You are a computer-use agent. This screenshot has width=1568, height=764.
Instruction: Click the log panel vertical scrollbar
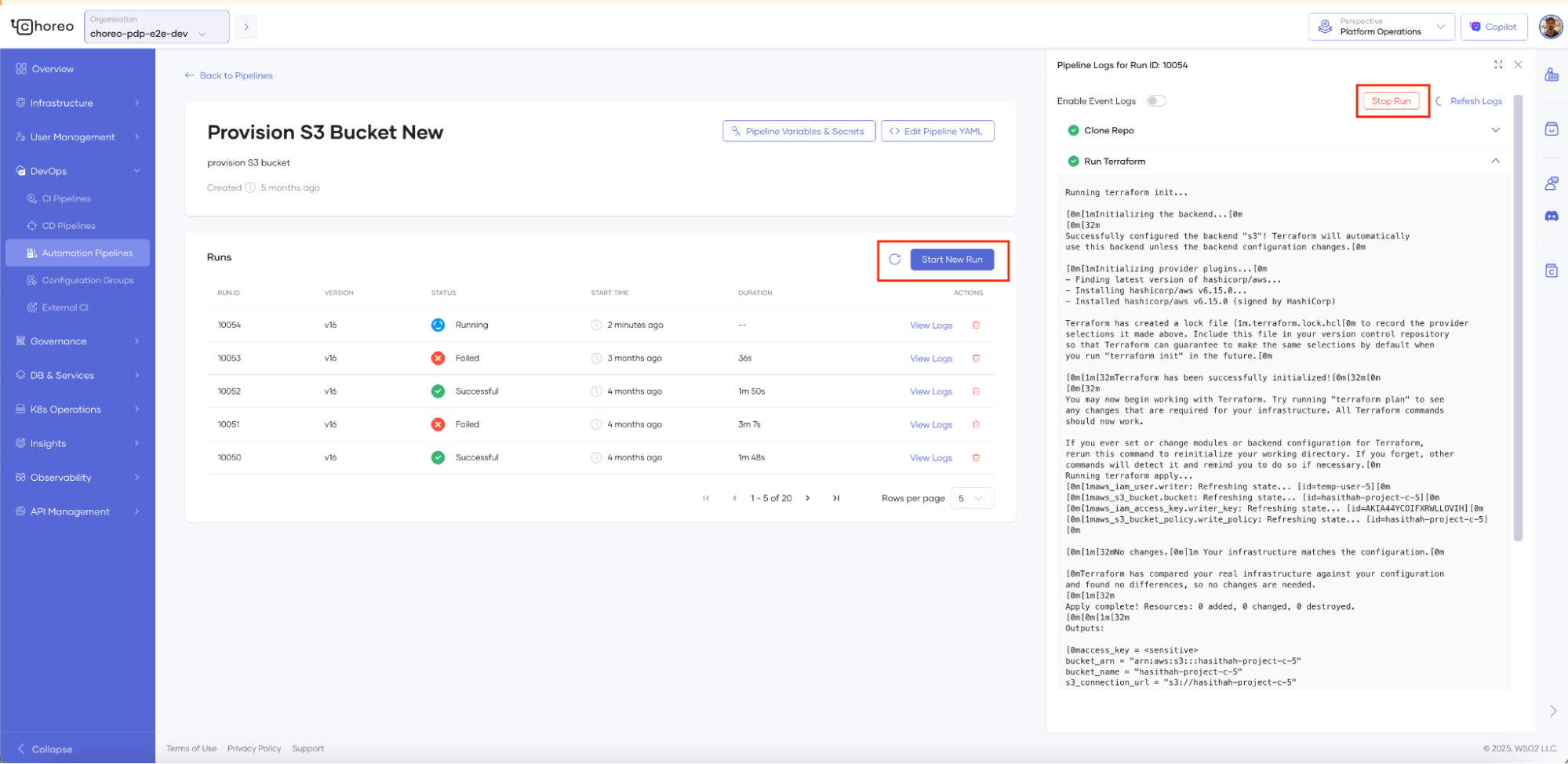[1517, 314]
